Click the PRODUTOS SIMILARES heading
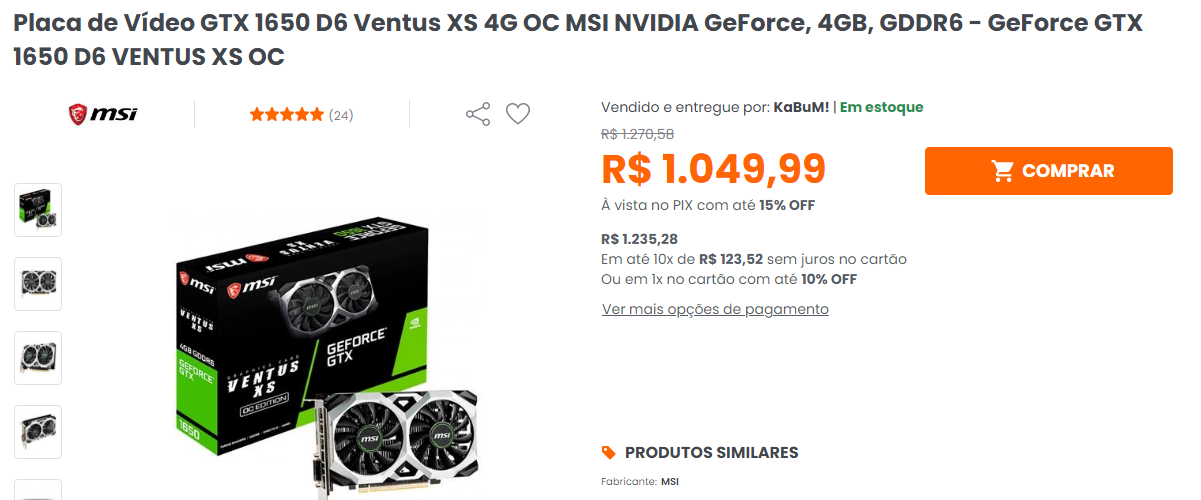The height and width of the screenshot is (500, 1201). (x=712, y=452)
